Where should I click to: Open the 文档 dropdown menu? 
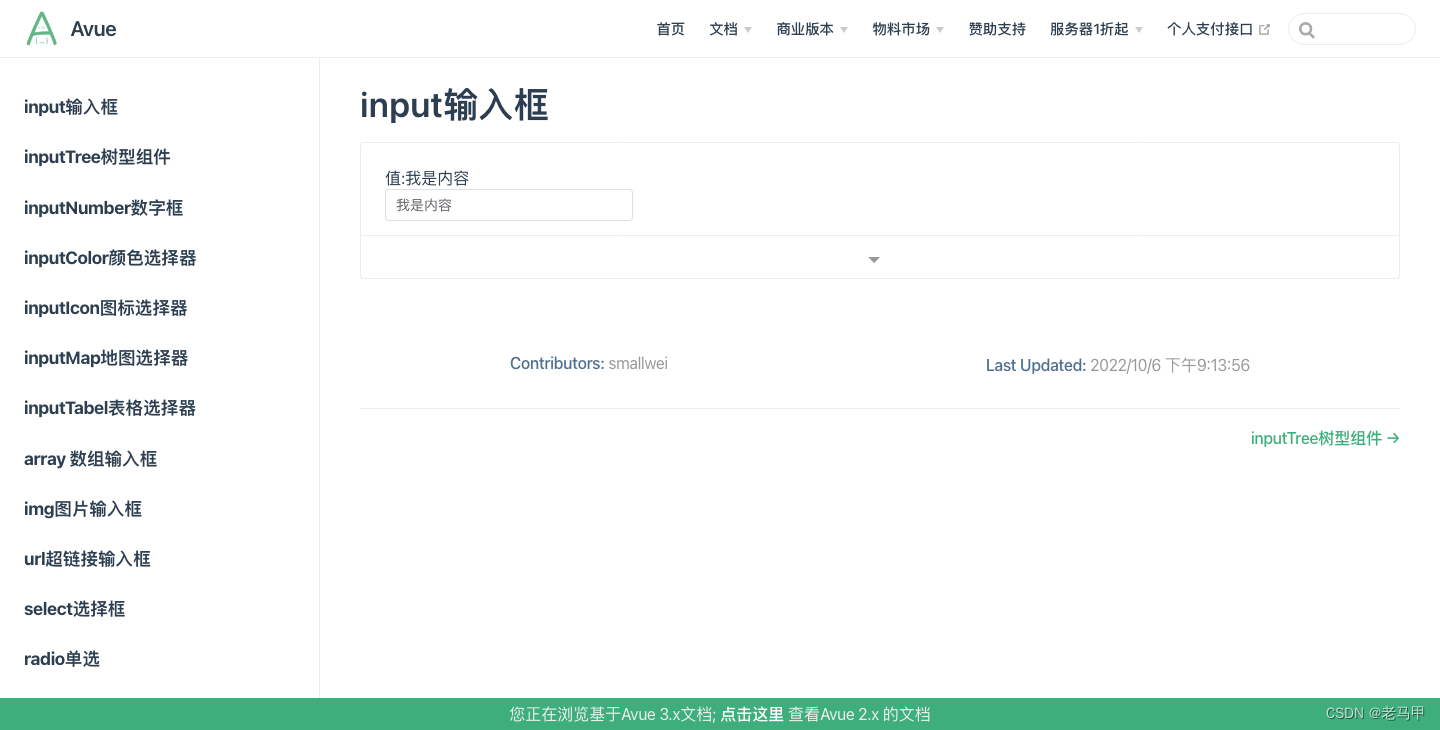click(729, 29)
